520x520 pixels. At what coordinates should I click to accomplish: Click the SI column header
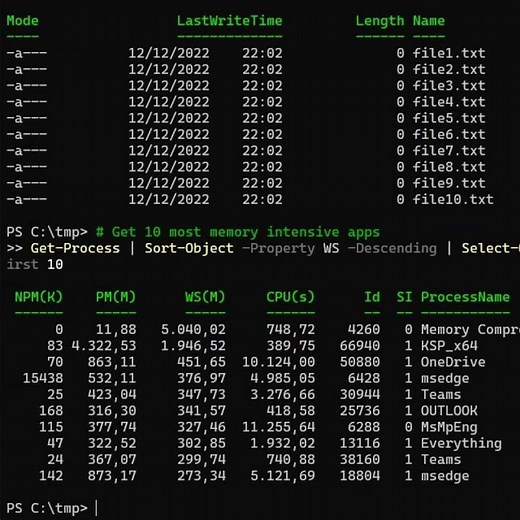click(x=404, y=297)
